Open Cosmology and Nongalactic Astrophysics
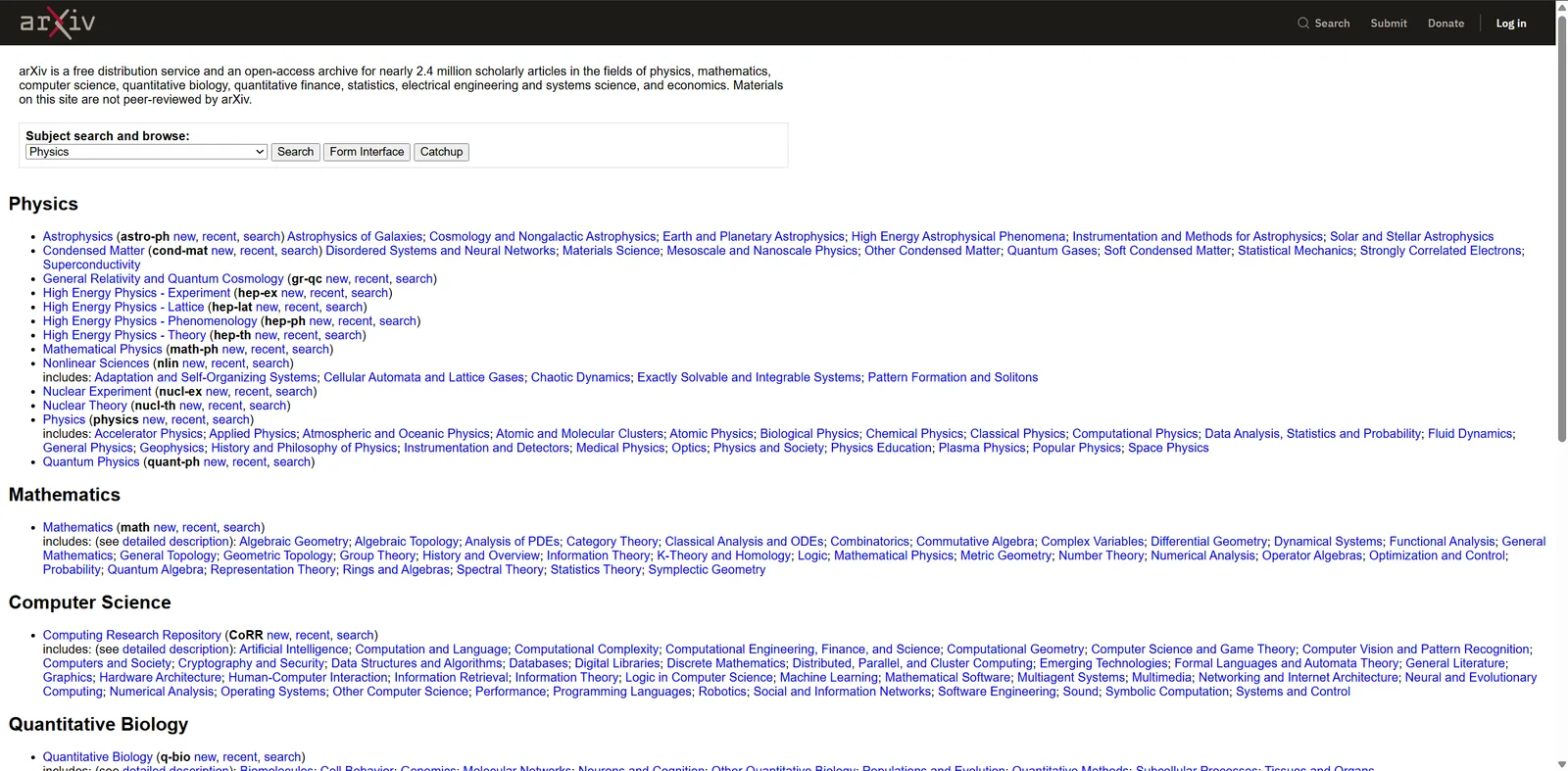Screen dimensions: 1568x771 (x=543, y=236)
